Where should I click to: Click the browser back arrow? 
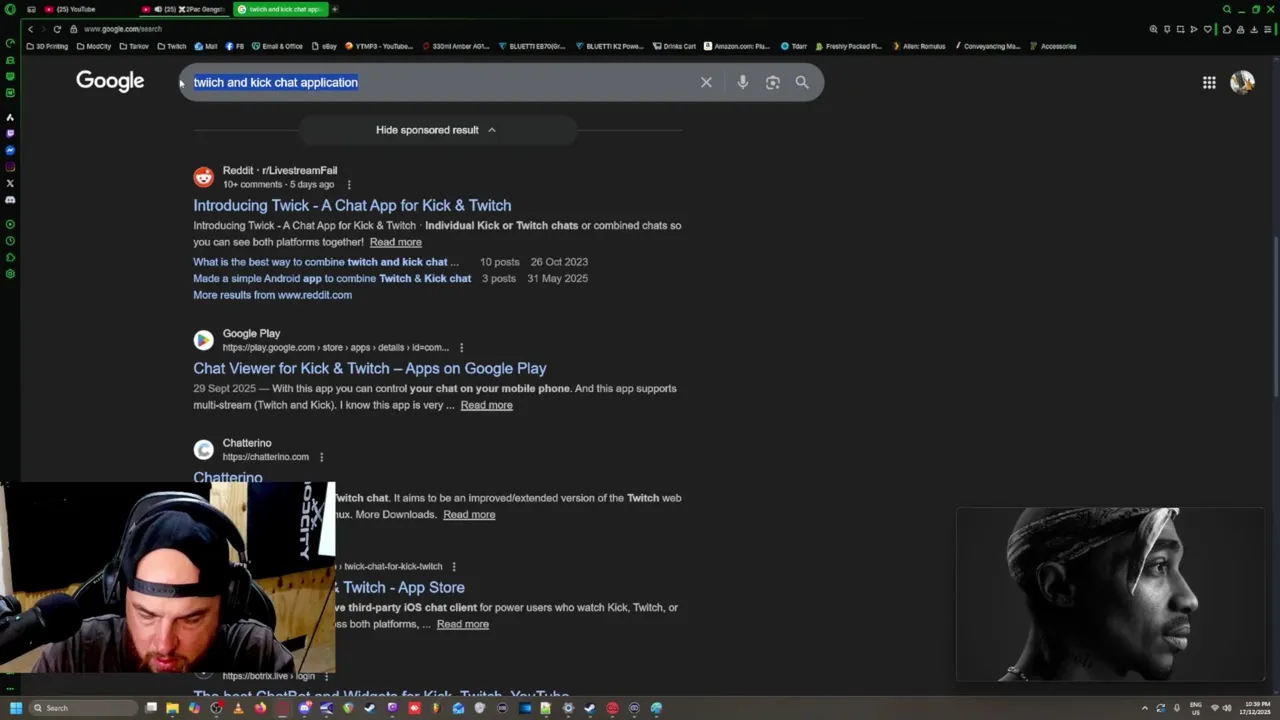pyautogui.click(x=30, y=29)
